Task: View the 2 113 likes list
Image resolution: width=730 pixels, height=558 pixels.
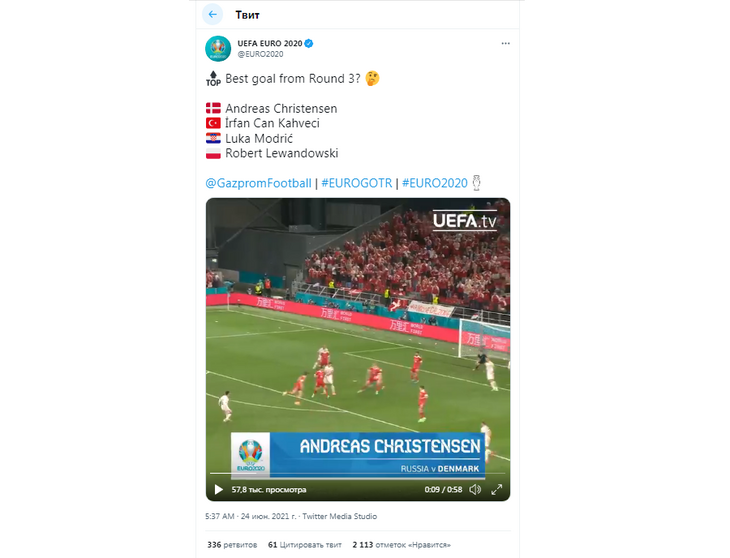Action: (401, 545)
